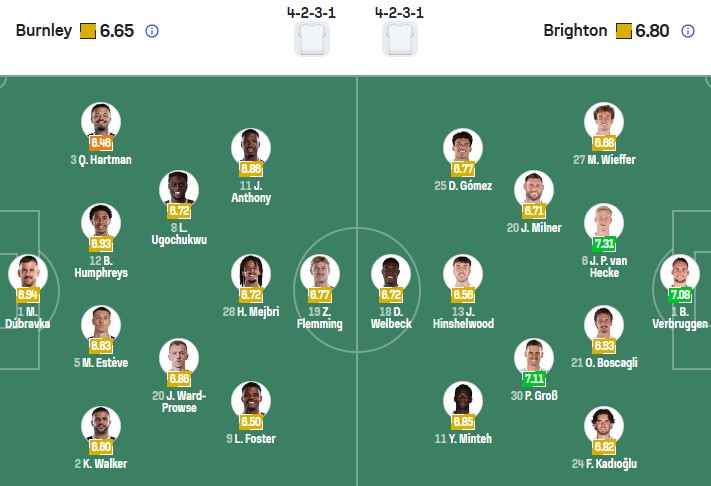
Task: Click J. P. van Hecke's 7.31 rating badge
Action: pos(604,244)
